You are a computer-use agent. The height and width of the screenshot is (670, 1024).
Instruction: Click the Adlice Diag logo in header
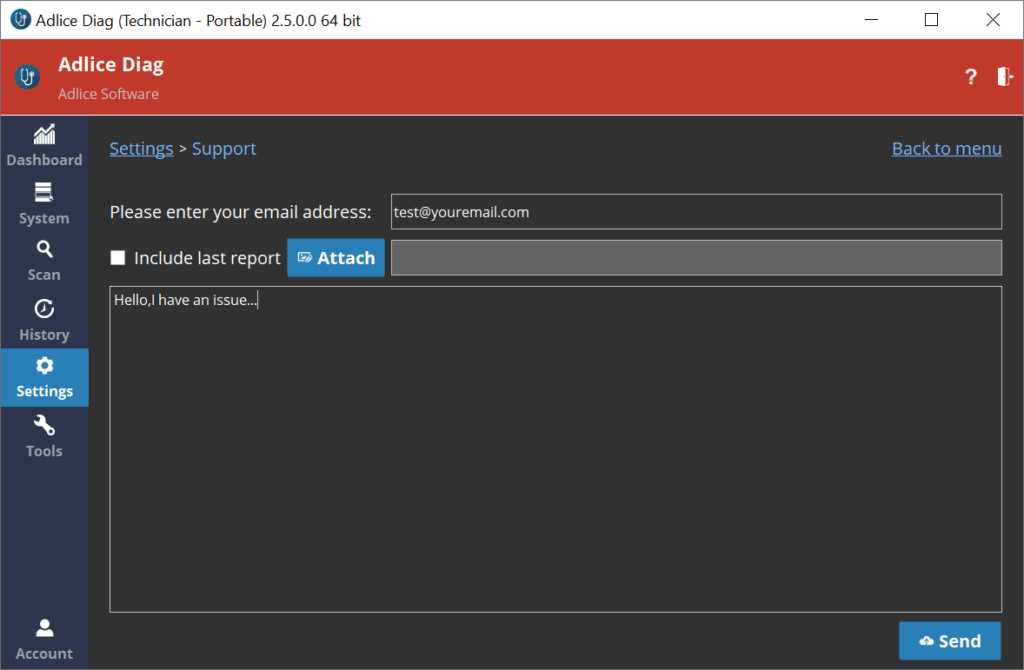point(28,77)
